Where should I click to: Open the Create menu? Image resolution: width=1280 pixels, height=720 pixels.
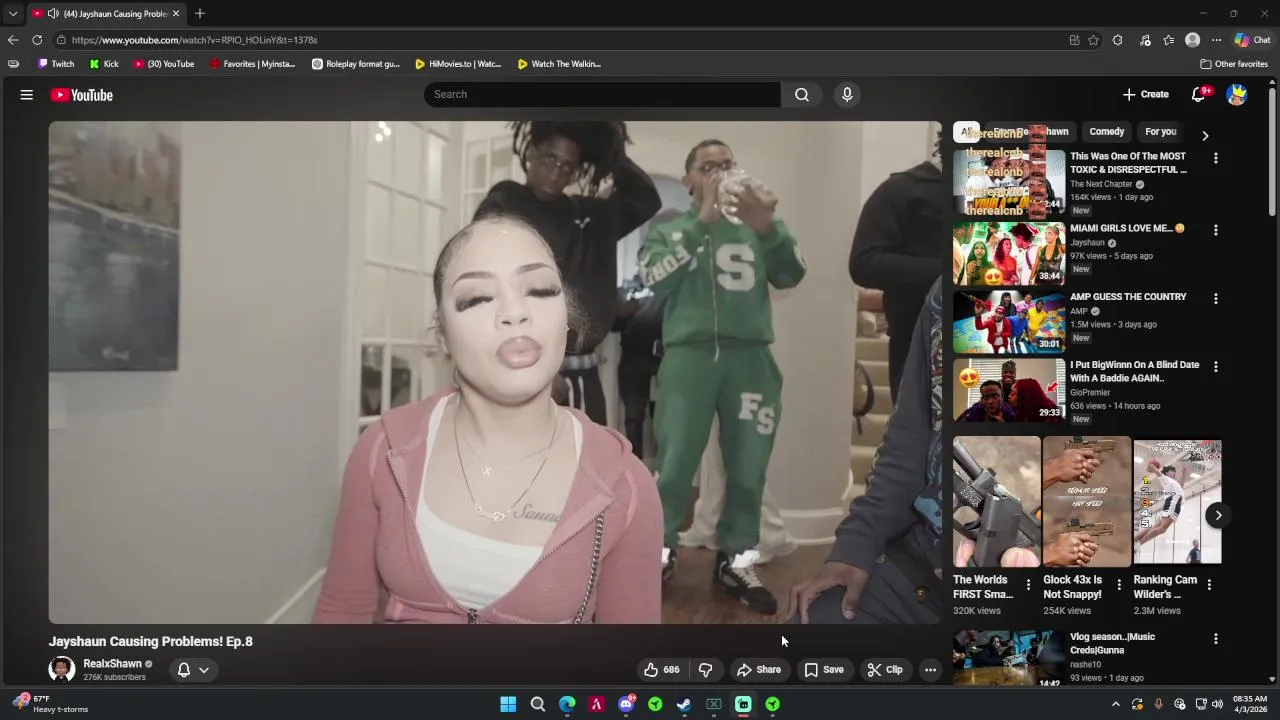(1146, 94)
